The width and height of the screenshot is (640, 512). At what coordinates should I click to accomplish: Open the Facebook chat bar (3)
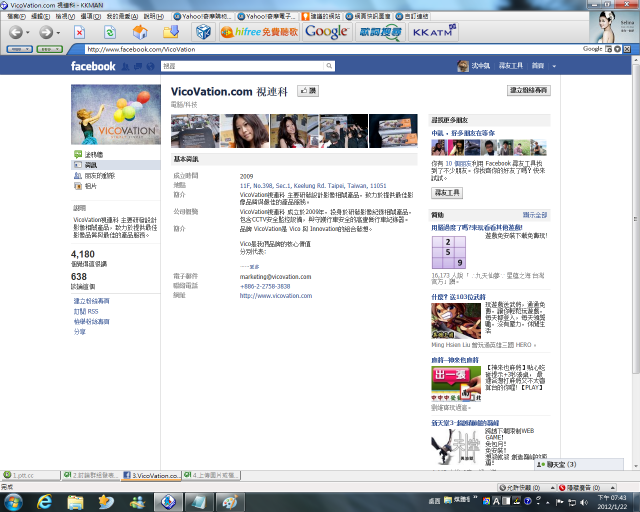tap(579, 464)
